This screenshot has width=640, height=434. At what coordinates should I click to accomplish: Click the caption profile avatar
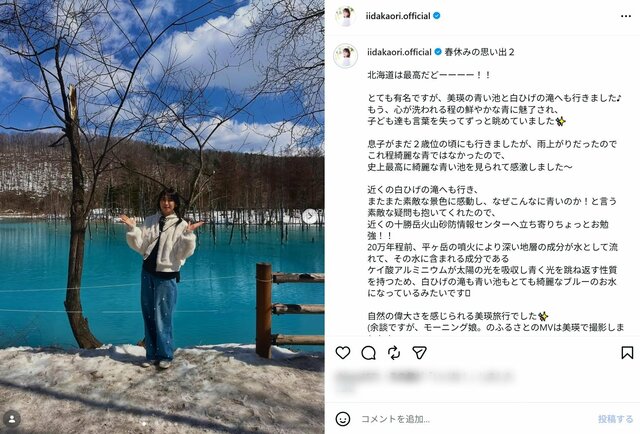click(345, 56)
